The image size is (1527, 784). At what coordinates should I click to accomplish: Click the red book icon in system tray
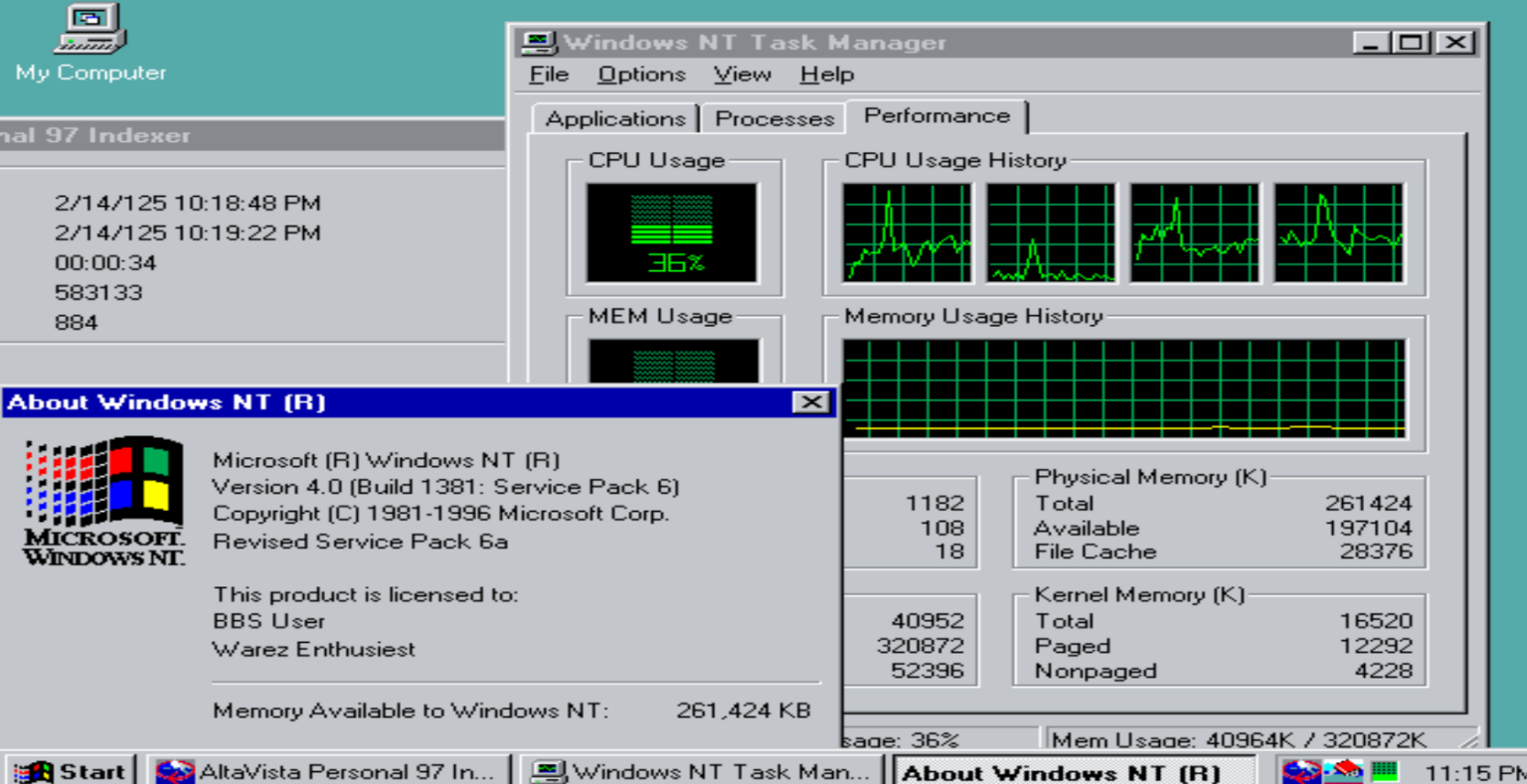[x=1344, y=771]
